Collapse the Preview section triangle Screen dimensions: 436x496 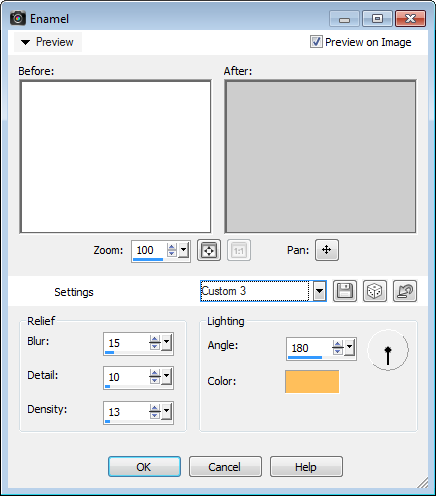tap(25, 42)
